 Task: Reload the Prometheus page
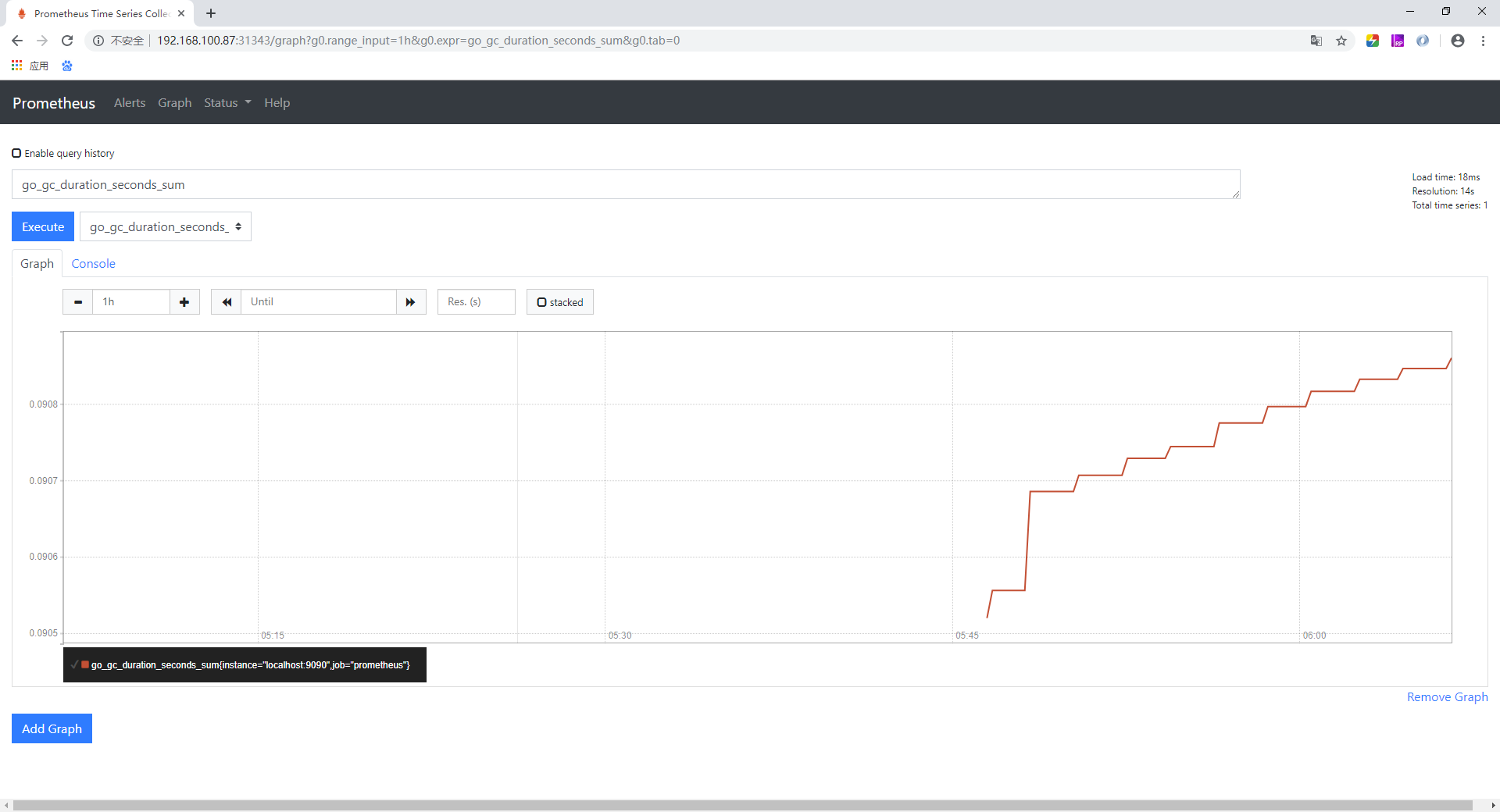67,41
